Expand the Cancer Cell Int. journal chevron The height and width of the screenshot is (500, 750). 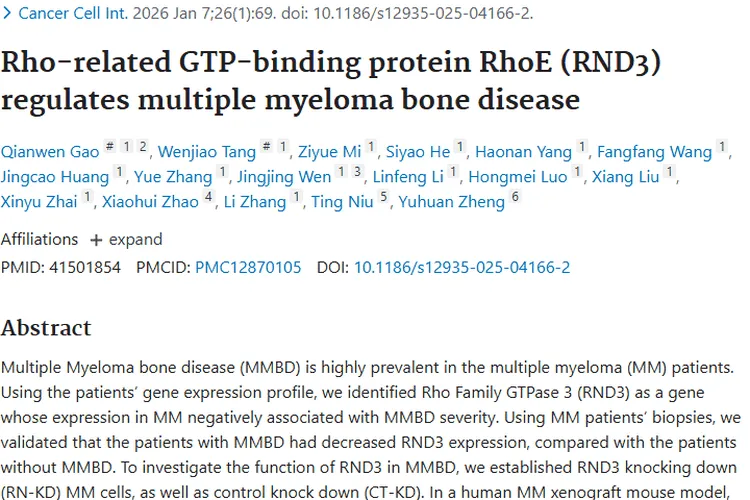click(x=8, y=14)
